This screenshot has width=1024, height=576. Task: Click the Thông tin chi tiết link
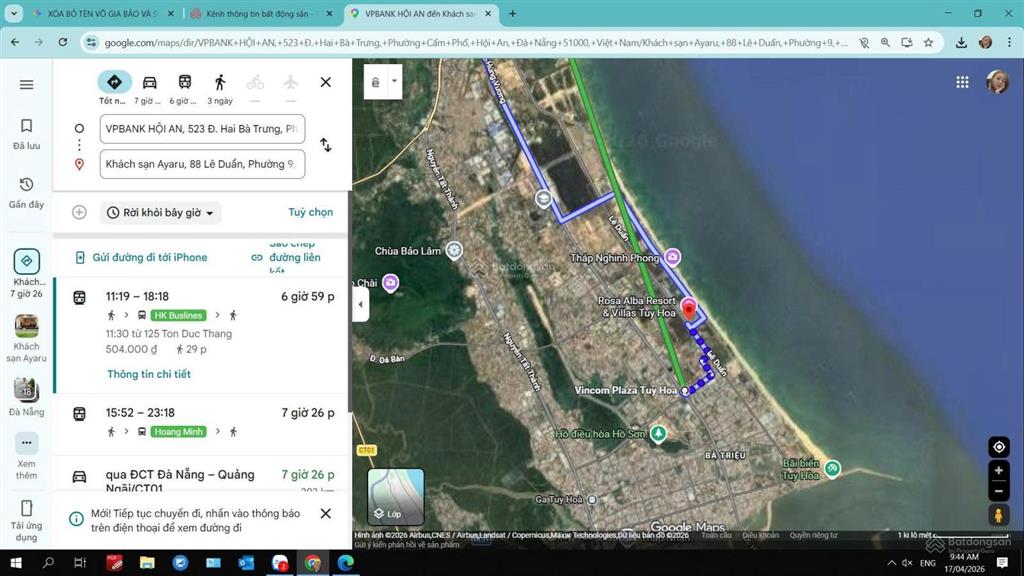click(x=149, y=374)
